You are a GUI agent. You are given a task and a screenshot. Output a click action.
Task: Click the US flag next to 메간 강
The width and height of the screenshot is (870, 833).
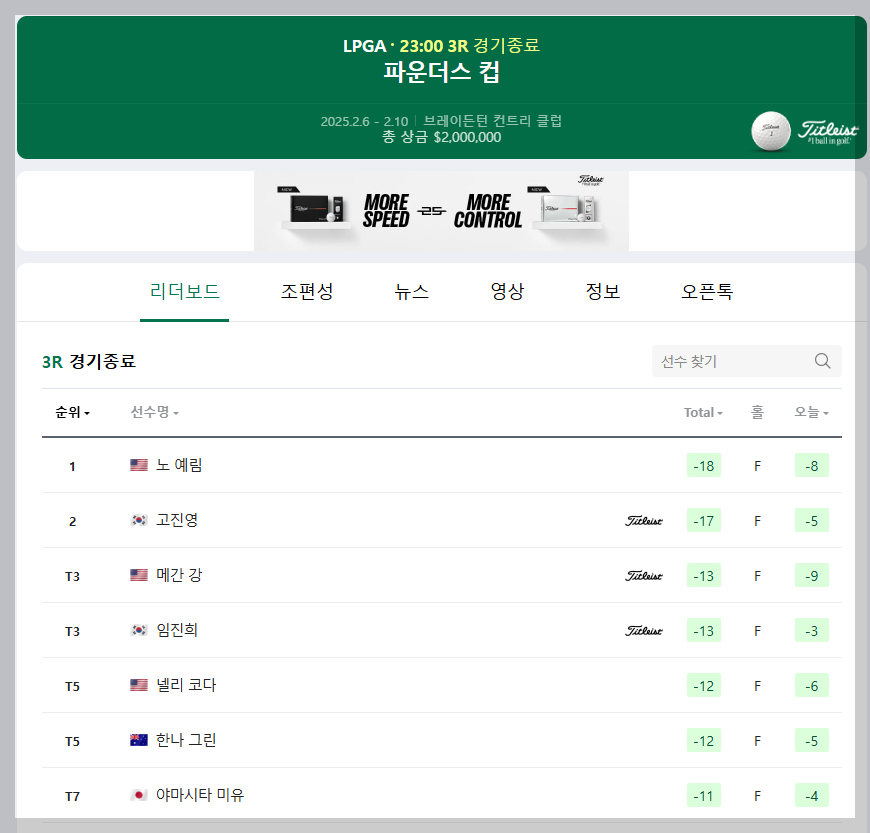139,575
